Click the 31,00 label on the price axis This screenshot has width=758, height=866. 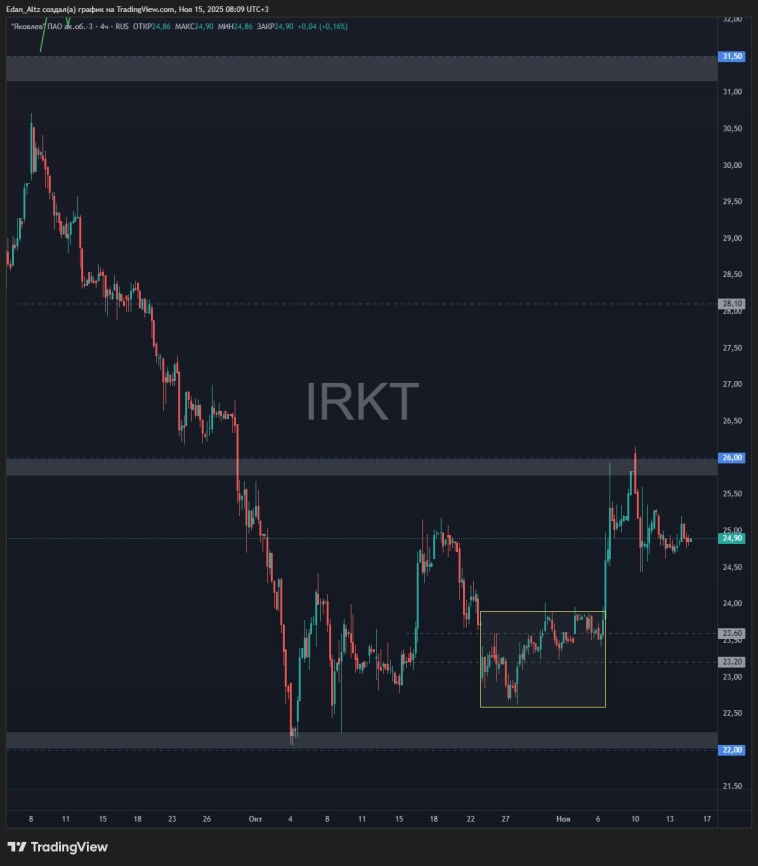(x=732, y=92)
